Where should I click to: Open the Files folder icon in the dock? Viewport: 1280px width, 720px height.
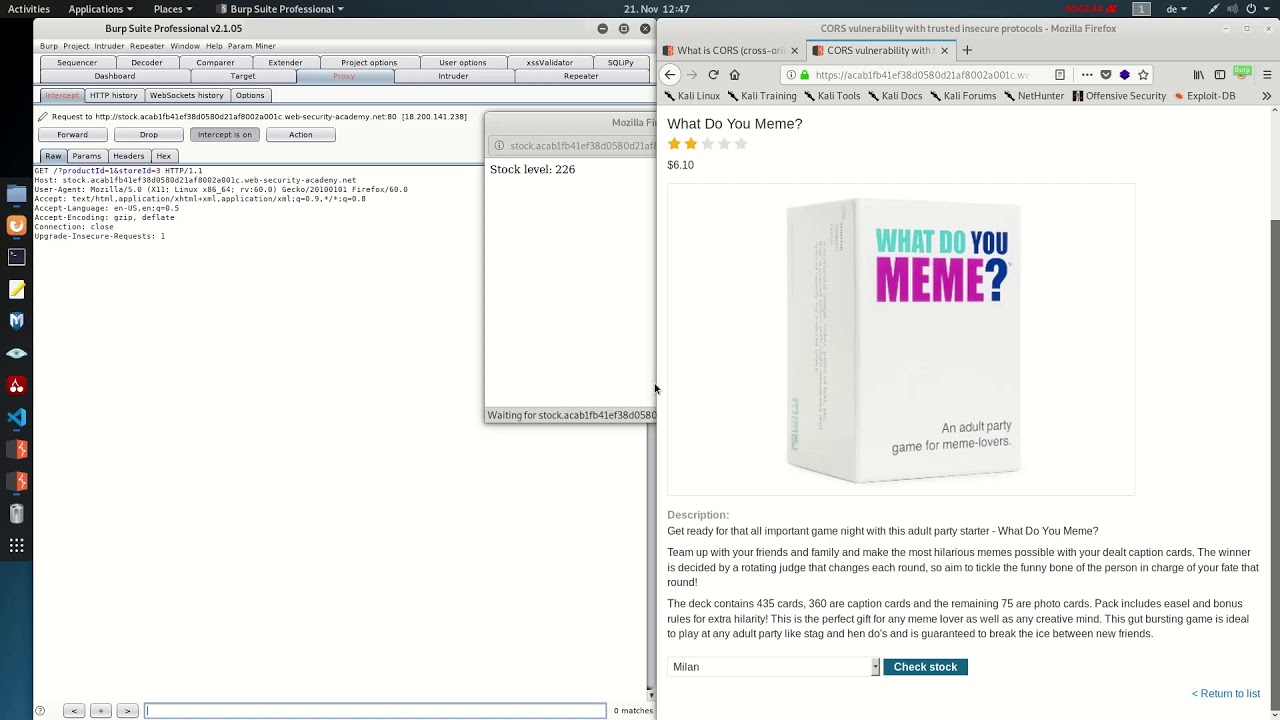tap(16, 194)
